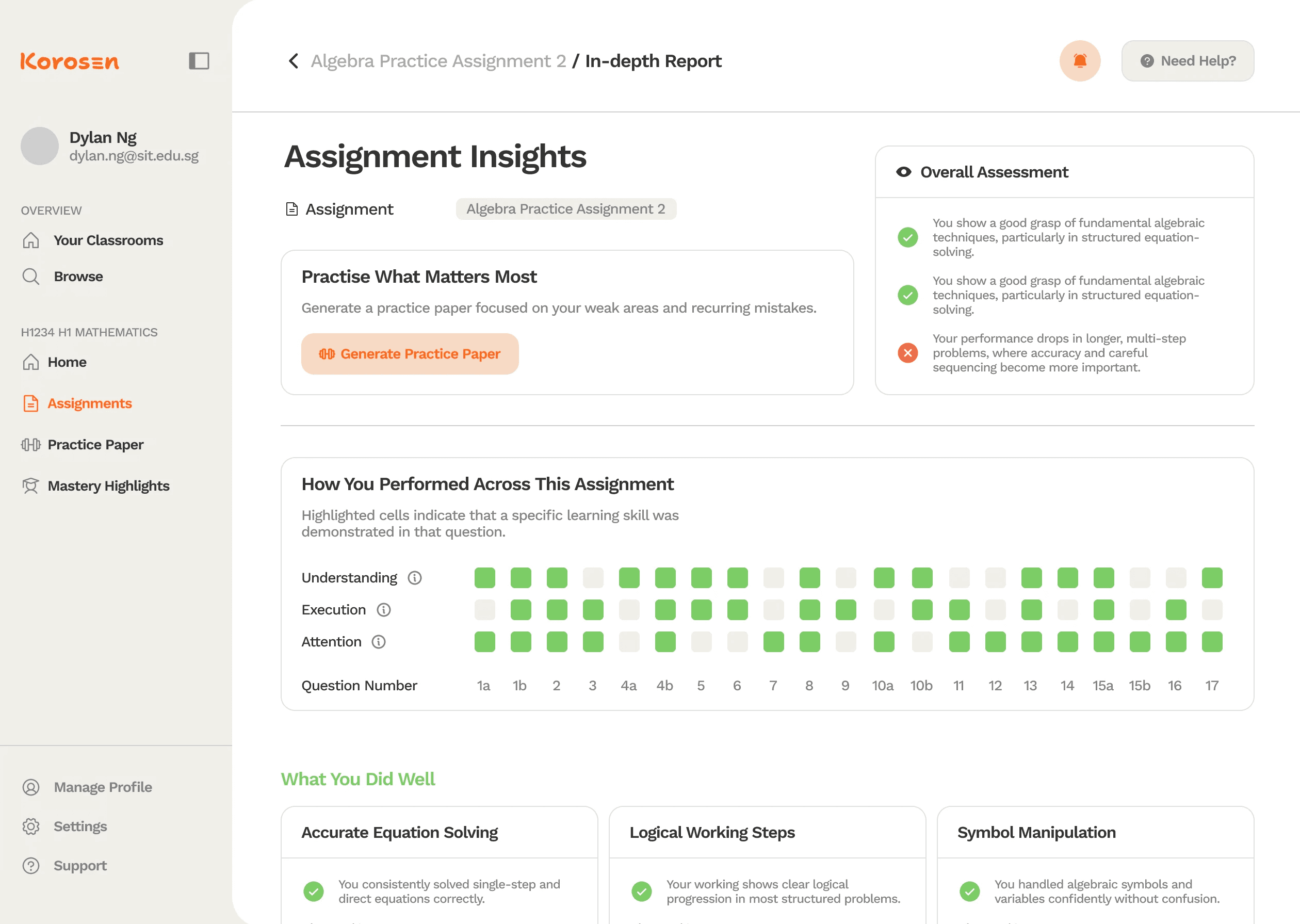Click the Need Help? button
This screenshot has width=1300, height=924.
pyautogui.click(x=1188, y=61)
